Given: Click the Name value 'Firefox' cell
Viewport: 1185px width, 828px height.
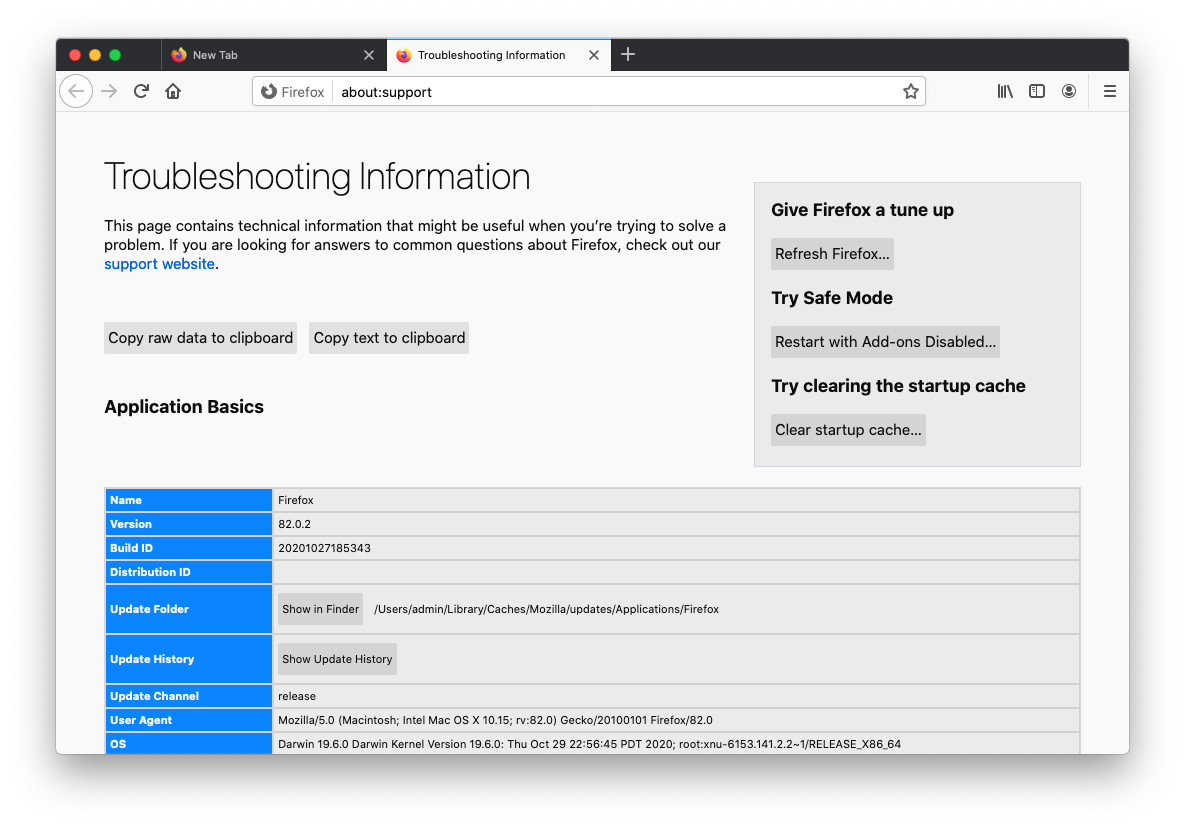Looking at the screenshot, I should (x=676, y=500).
